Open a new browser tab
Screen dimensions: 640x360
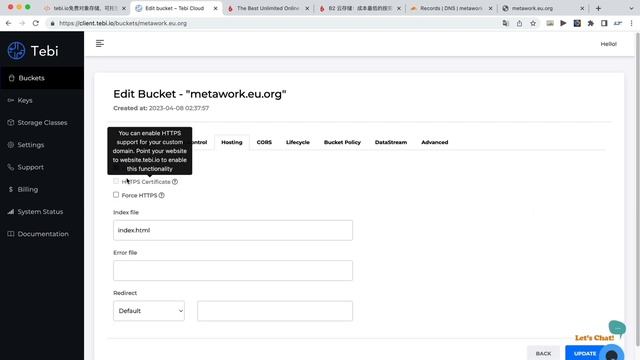tap(598, 8)
